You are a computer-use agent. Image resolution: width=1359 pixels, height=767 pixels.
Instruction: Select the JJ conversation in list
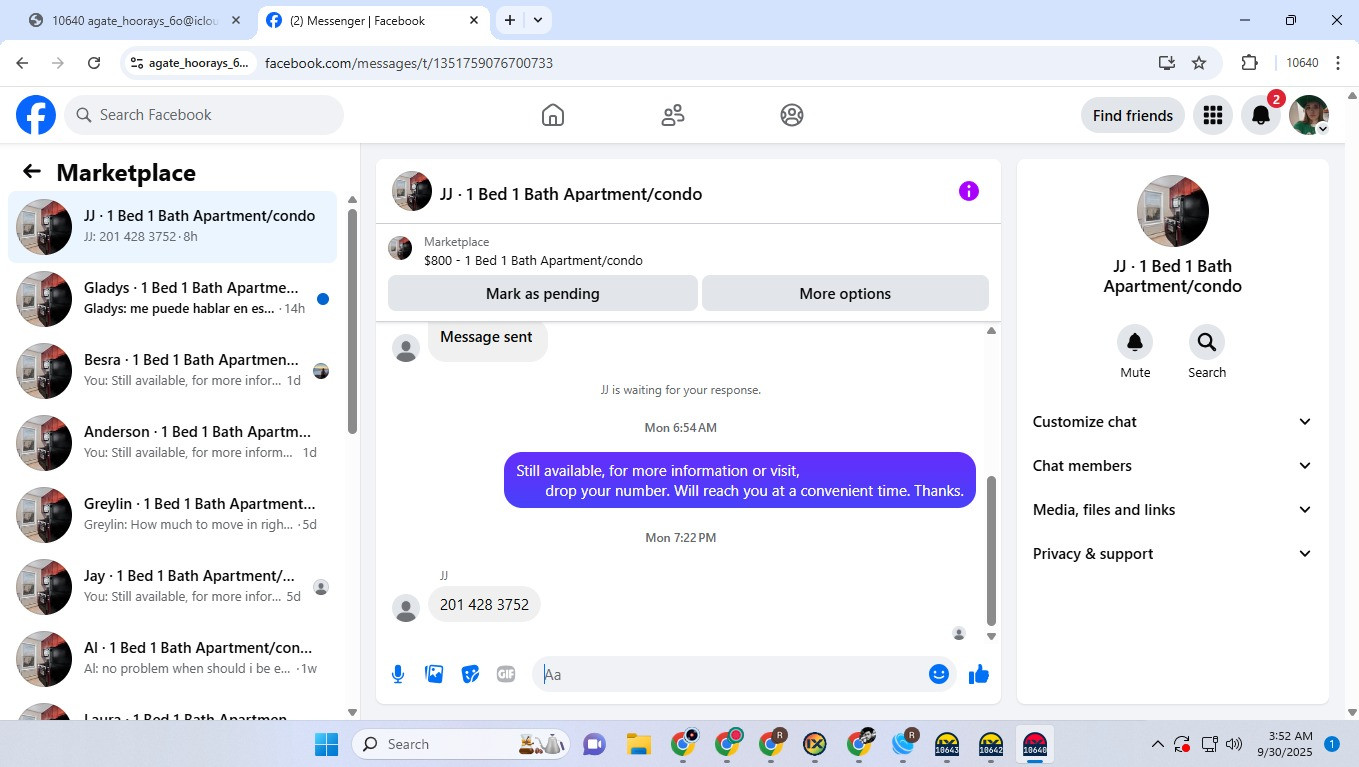pos(172,227)
